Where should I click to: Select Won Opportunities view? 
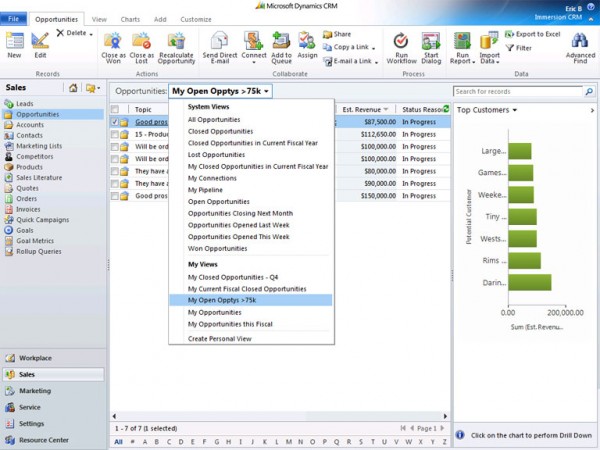(217, 248)
